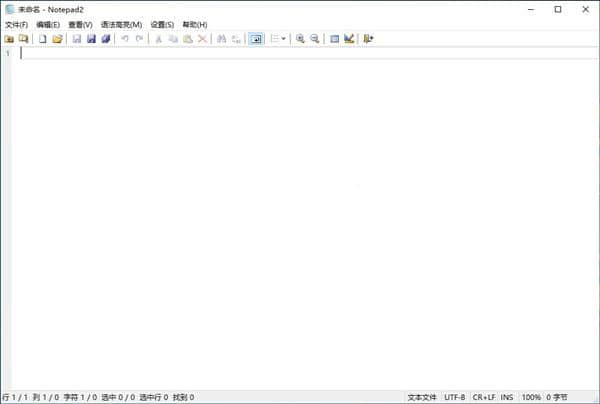Click the Redo arrow icon
Screen dimensions: 600x404
tap(140, 39)
